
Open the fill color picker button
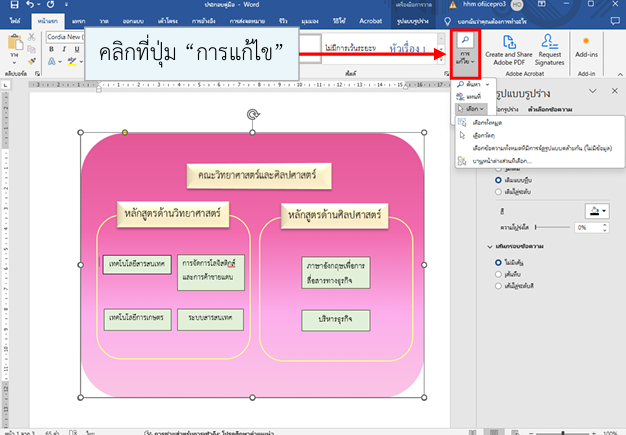pyautogui.click(x=596, y=211)
